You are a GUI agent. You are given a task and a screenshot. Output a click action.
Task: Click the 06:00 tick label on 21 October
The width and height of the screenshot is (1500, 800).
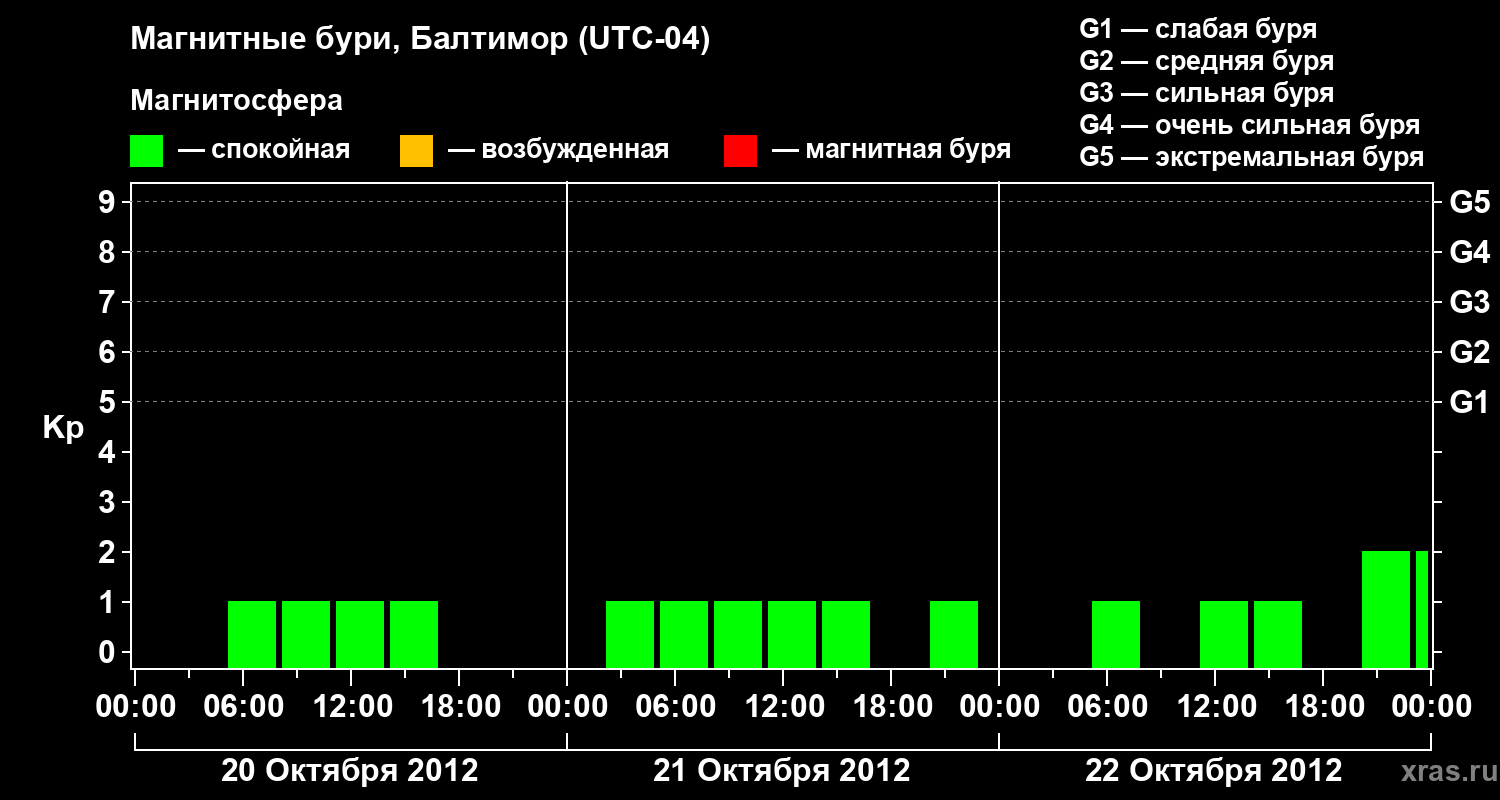(674, 707)
